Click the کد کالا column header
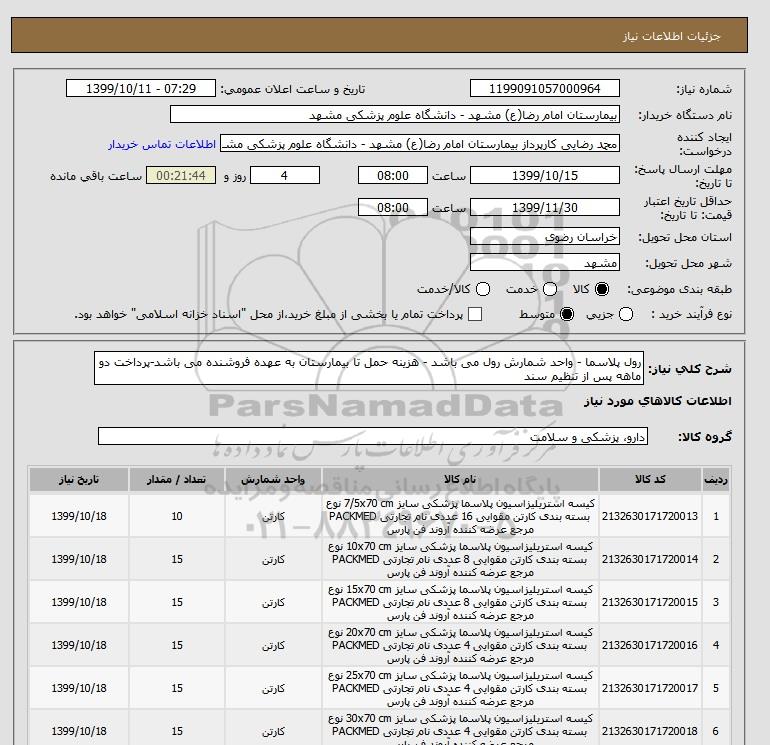 (650, 479)
